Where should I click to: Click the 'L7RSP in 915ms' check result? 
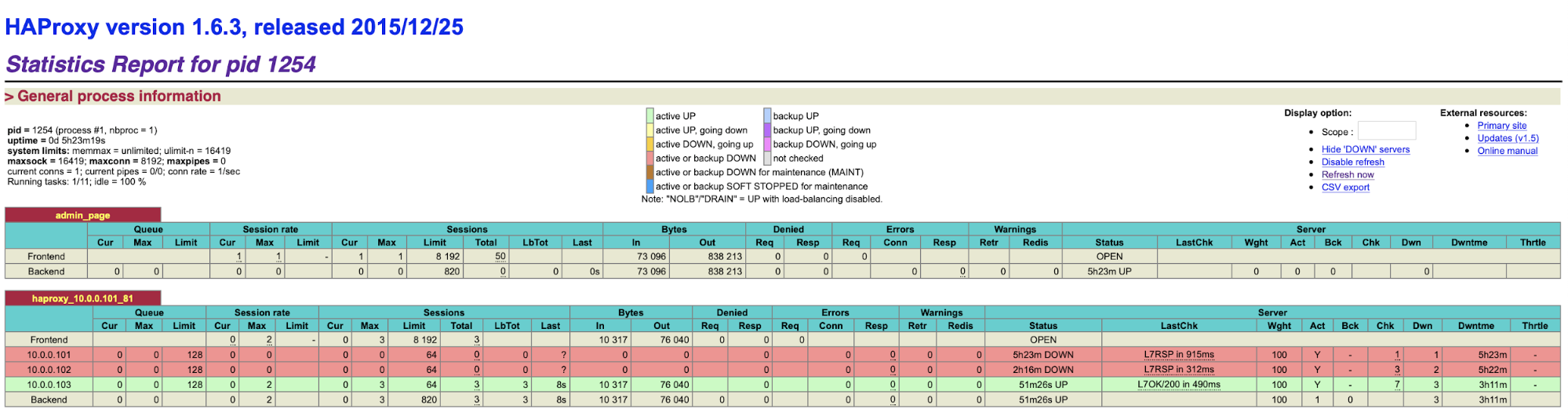[x=1178, y=355]
